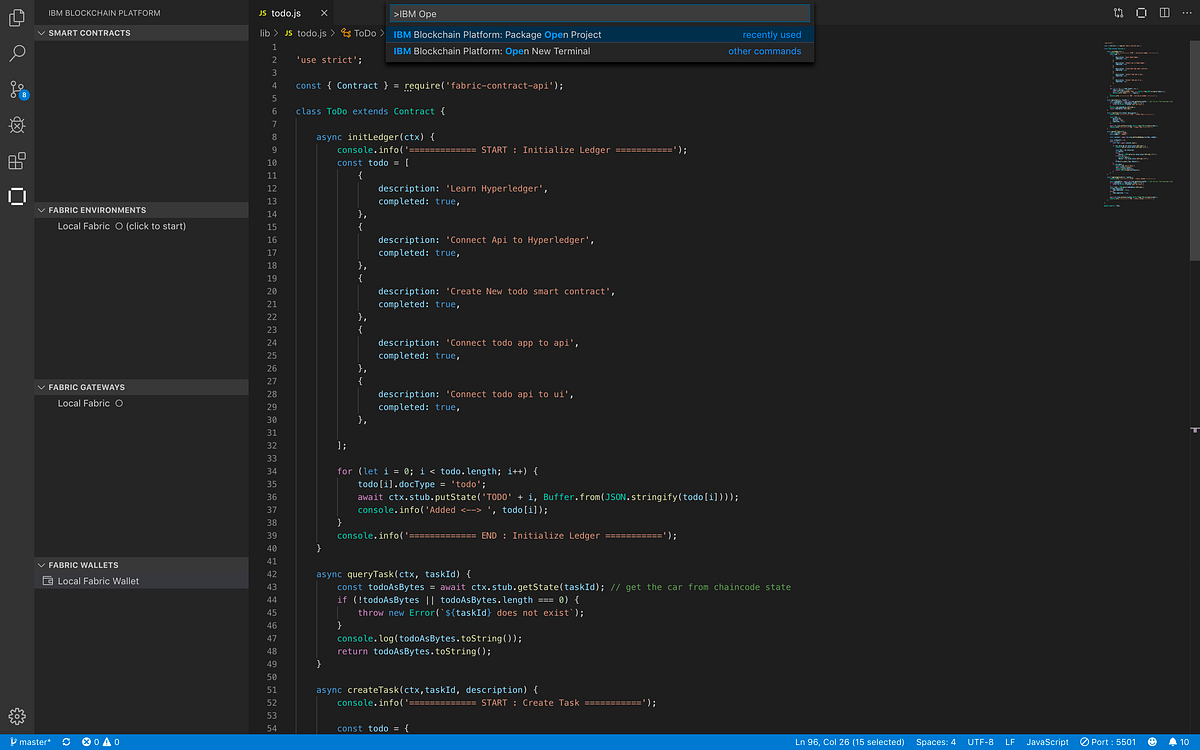Click the notifications bell in the status bar
This screenshot has width=1200, height=750.
click(1173, 741)
